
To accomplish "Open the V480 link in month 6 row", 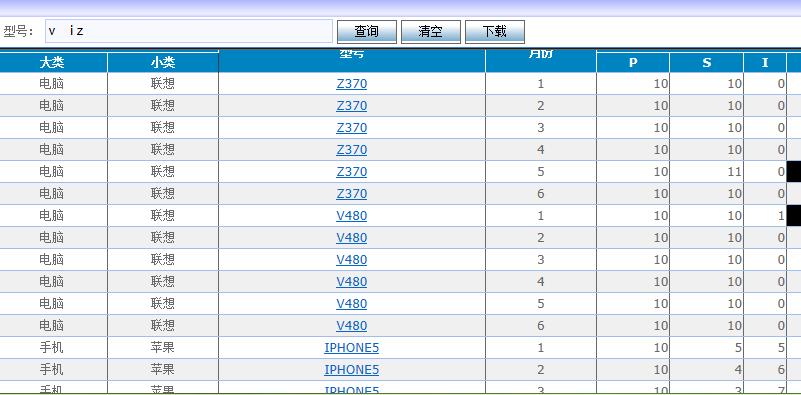I will pos(351,326).
